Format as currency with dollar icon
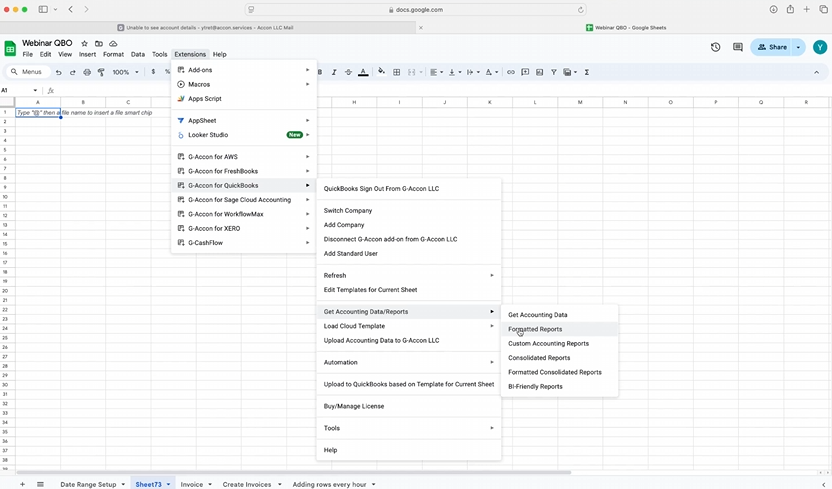Image resolution: width=832 pixels, height=489 pixels. 153,72
